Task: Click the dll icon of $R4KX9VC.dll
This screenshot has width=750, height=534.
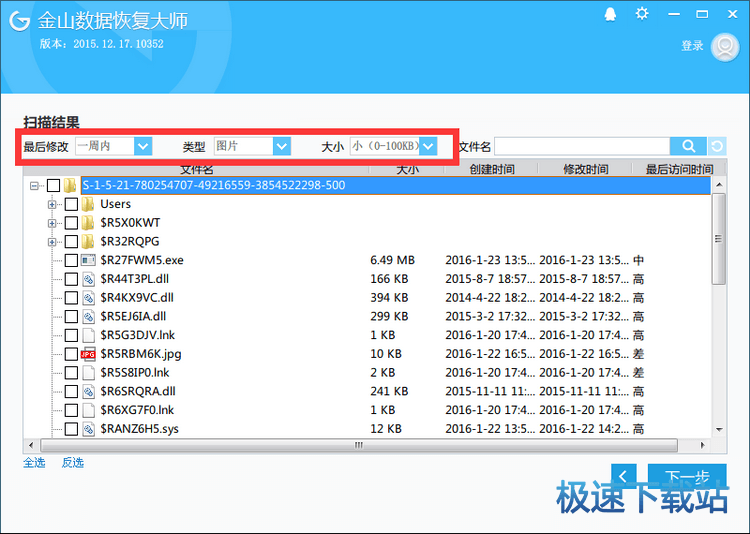Action: tap(88, 298)
